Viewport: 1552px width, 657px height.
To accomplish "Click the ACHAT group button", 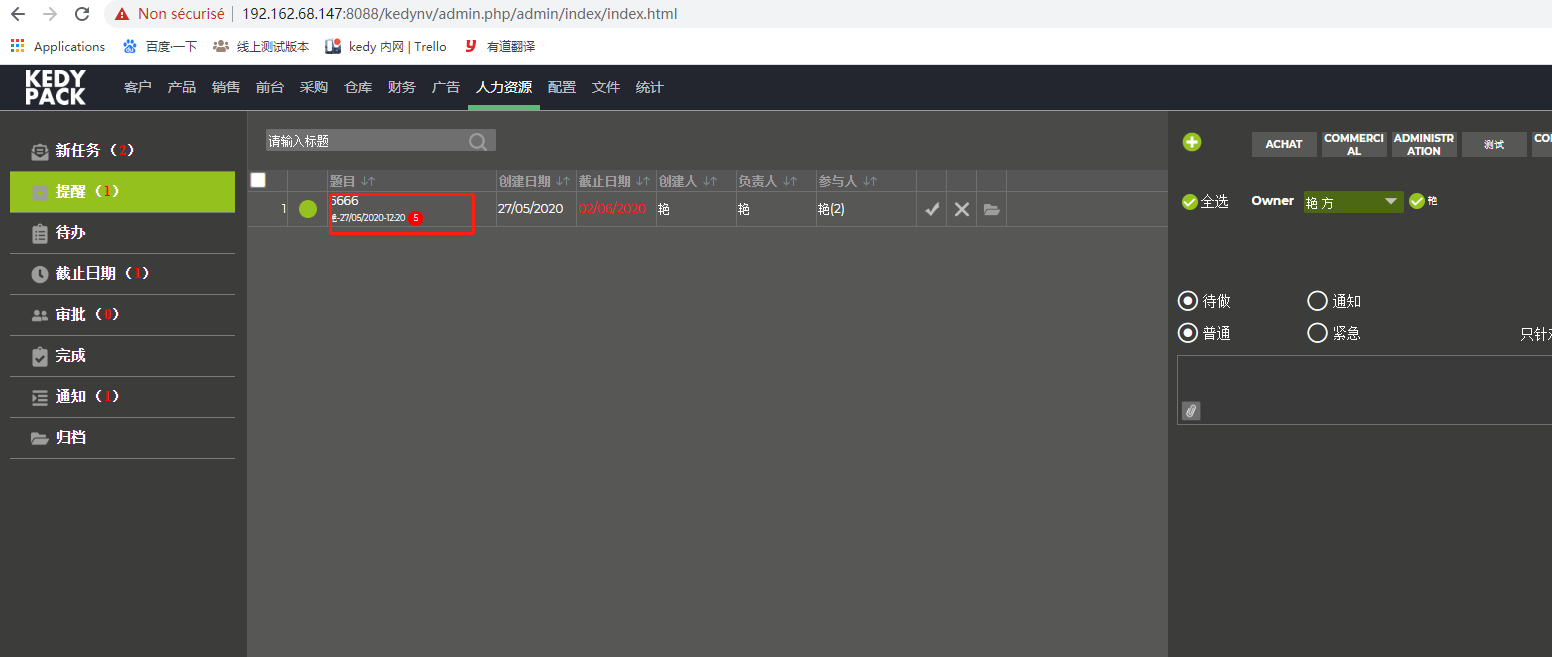I will (x=1284, y=144).
